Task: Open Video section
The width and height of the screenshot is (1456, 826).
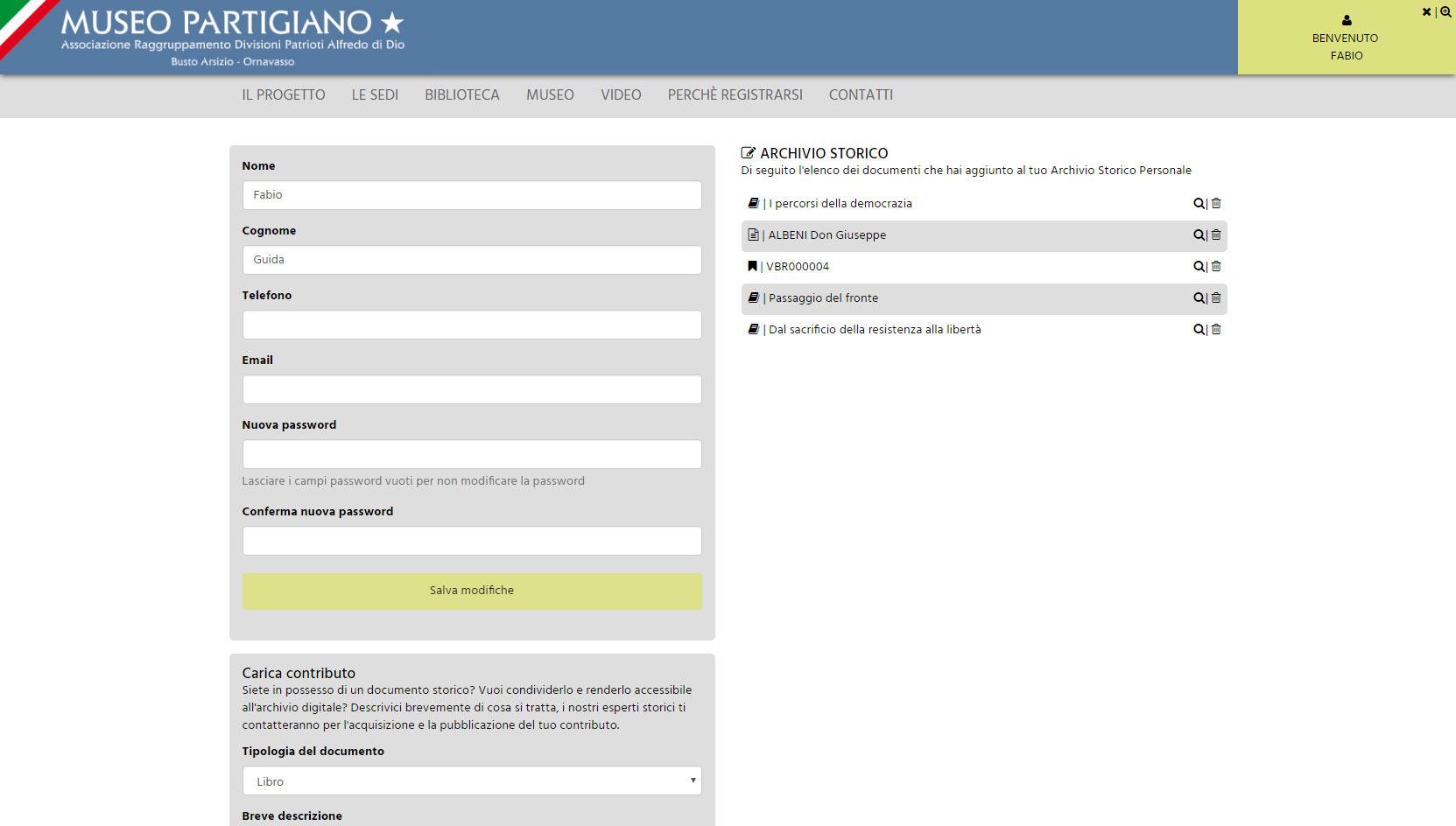Action: pyautogui.click(x=621, y=94)
